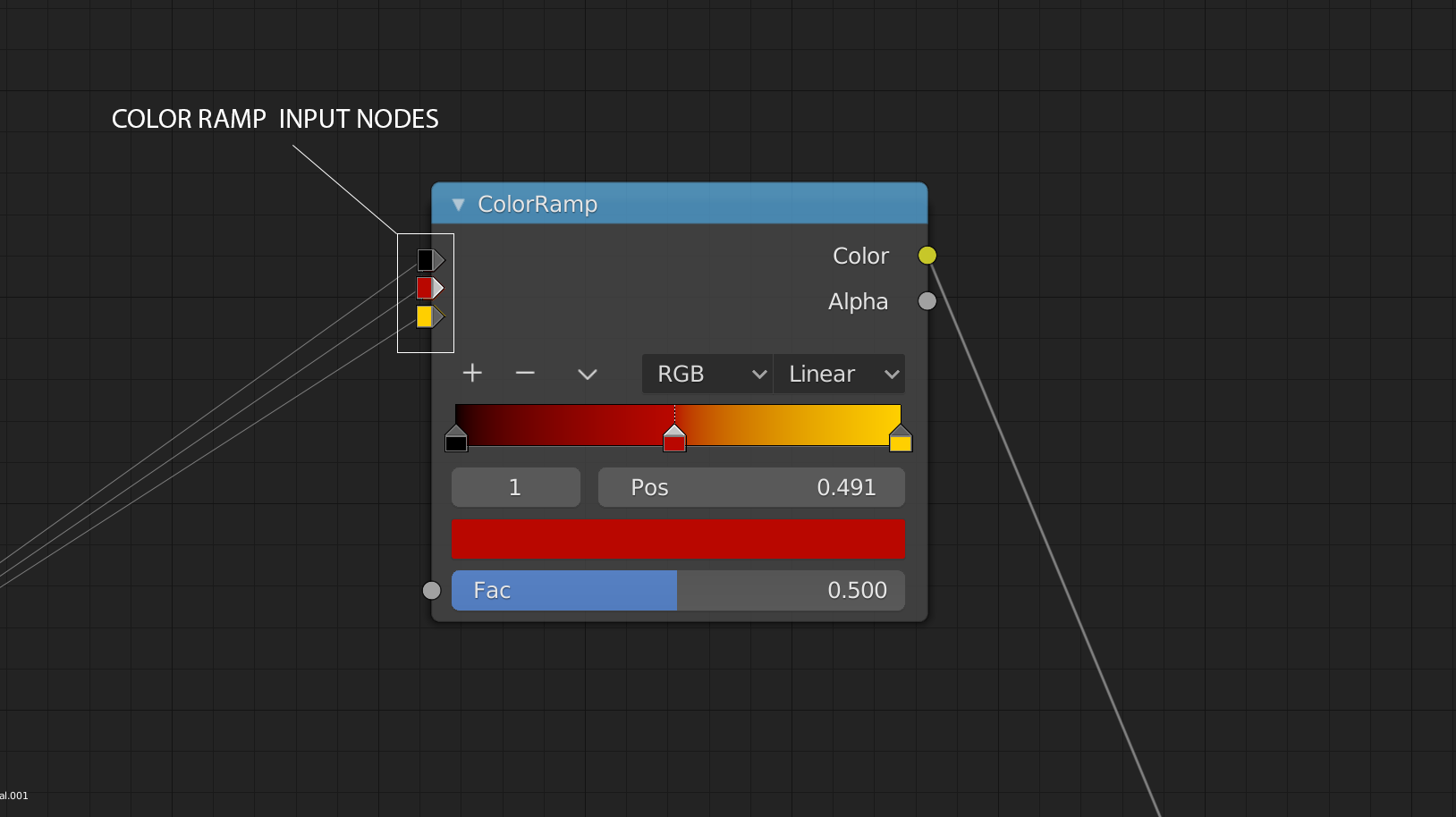Click the yellow Color output socket
Viewport: 1456px width, 817px height.
pyautogui.click(x=927, y=256)
